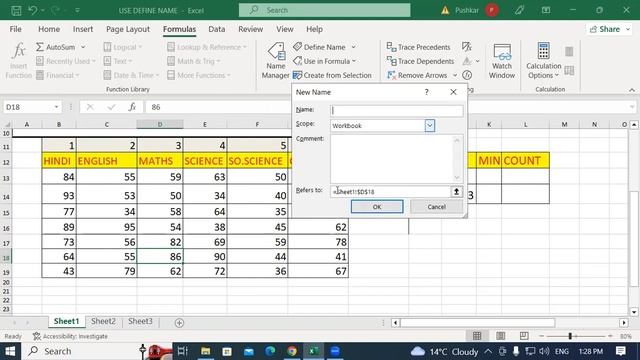Select cell with value 90
The image size is (640, 360).
pos(205,257)
